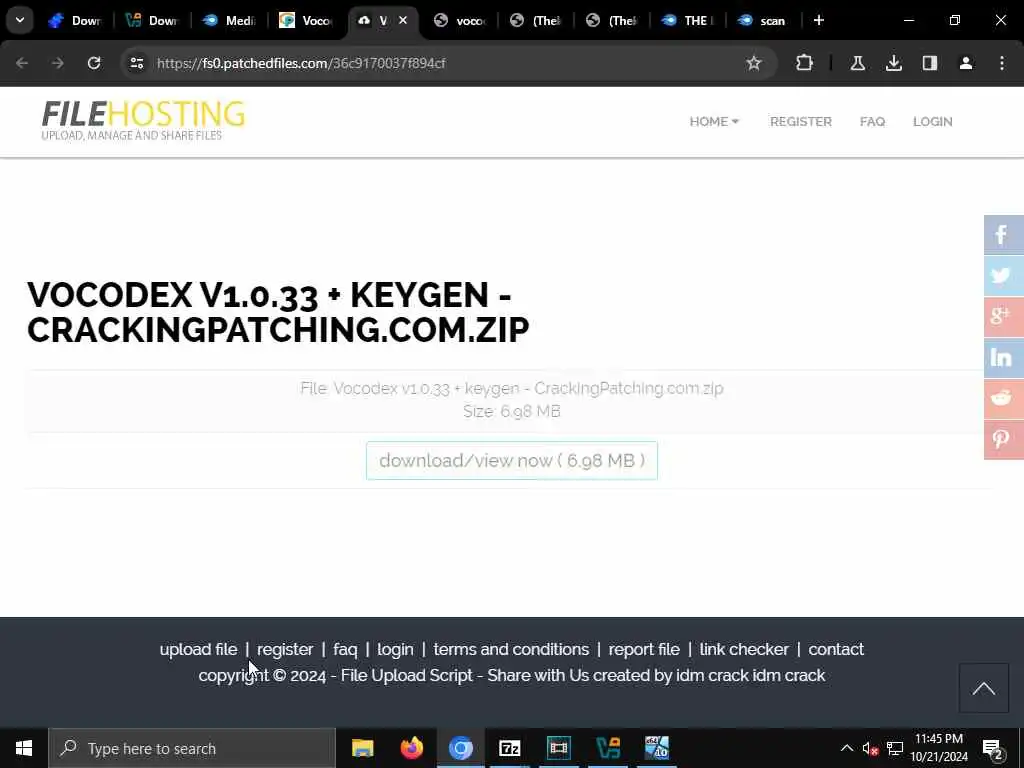
Task: Open the browser downloads icon
Action: (893, 63)
